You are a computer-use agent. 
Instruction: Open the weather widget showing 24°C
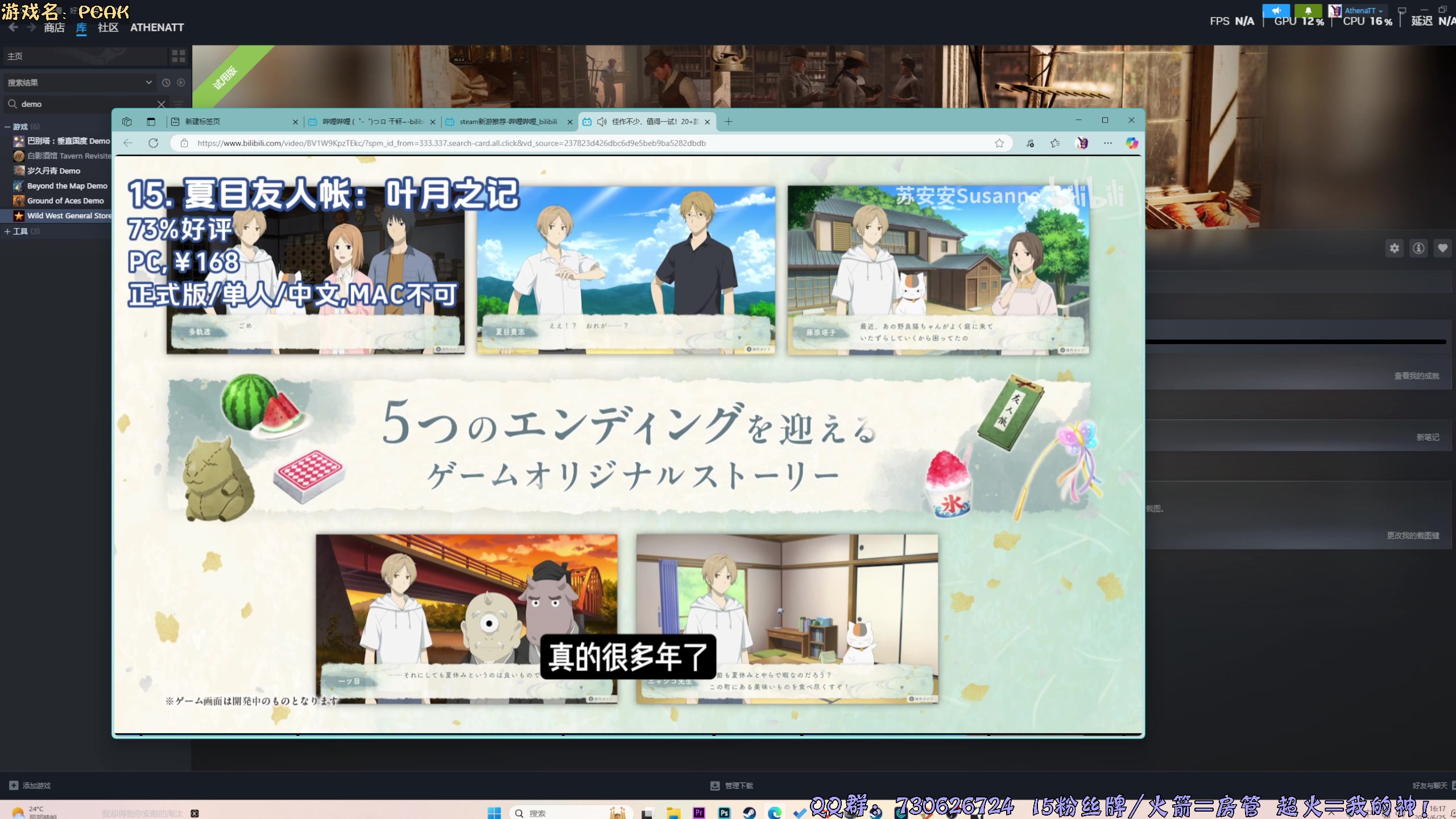(35, 812)
